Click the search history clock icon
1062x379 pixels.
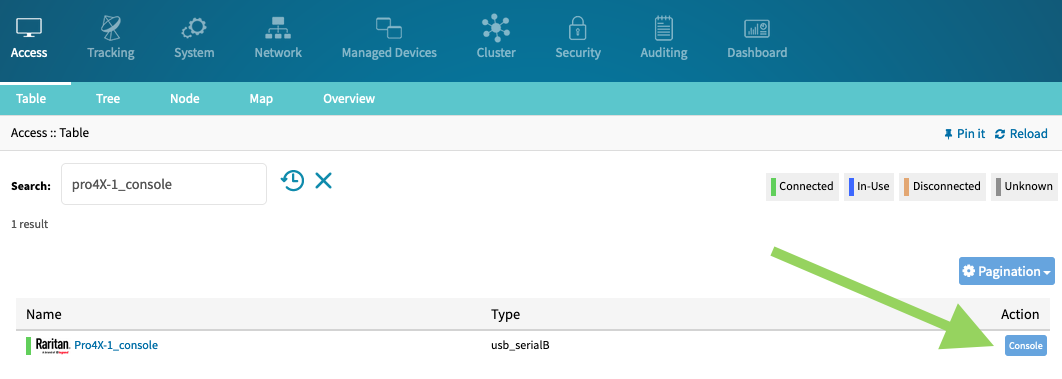293,181
